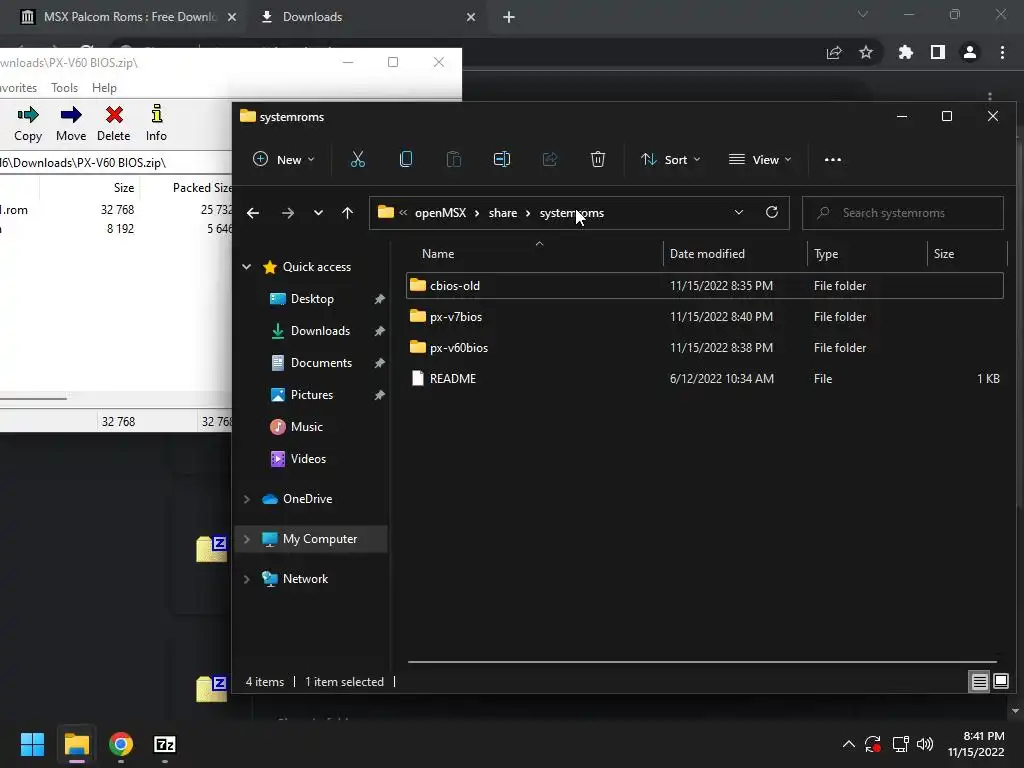Click Chrome icon in taskbar

121,744
